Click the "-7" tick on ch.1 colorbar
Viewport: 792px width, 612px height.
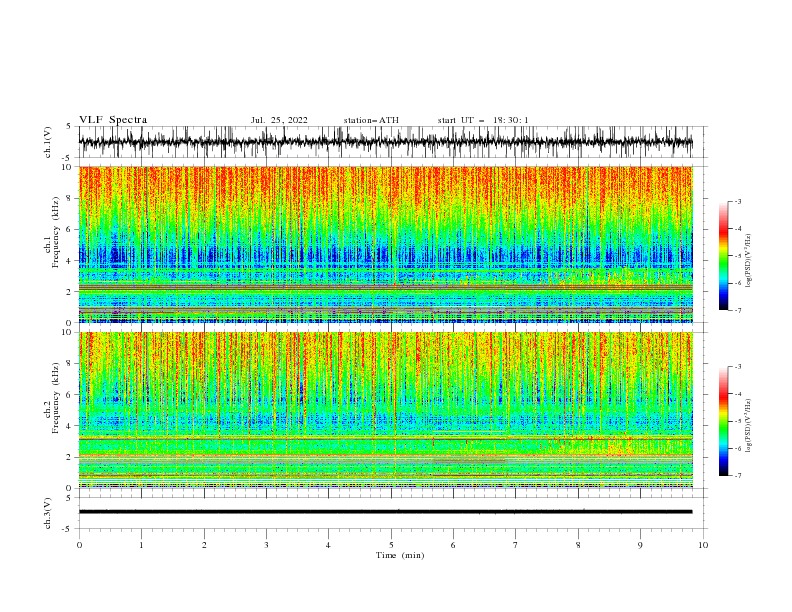(737, 310)
